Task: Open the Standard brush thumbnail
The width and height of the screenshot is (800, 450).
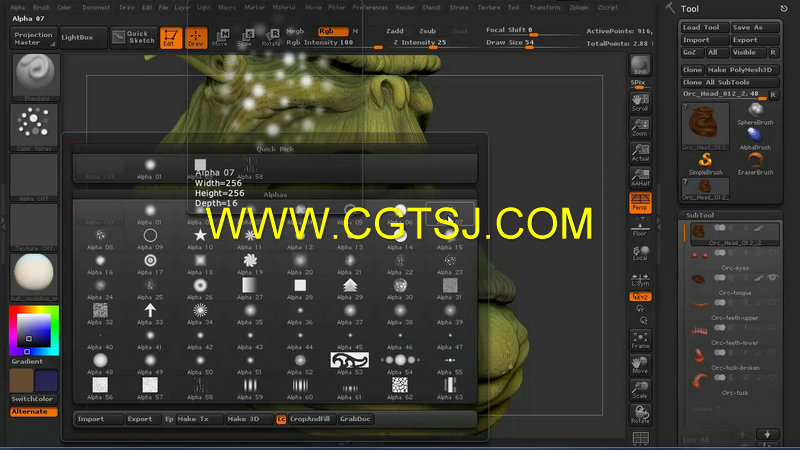Action: (x=35, y=78)
